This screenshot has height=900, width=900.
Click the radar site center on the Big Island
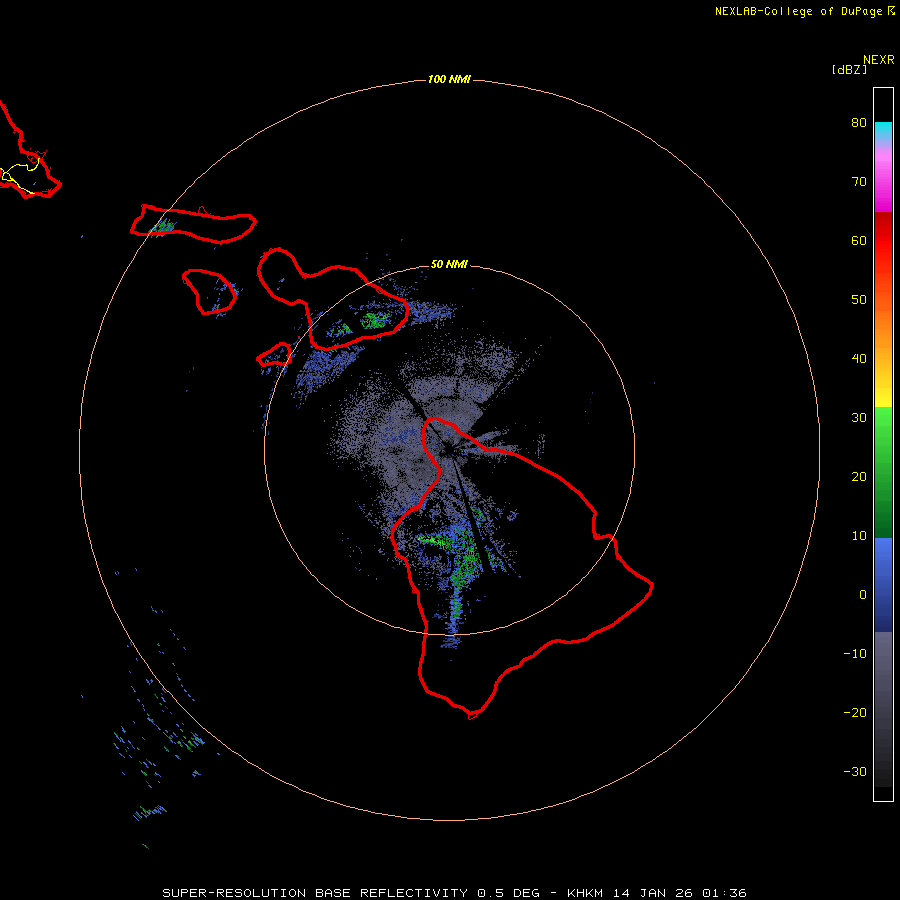tap(449, 449)
